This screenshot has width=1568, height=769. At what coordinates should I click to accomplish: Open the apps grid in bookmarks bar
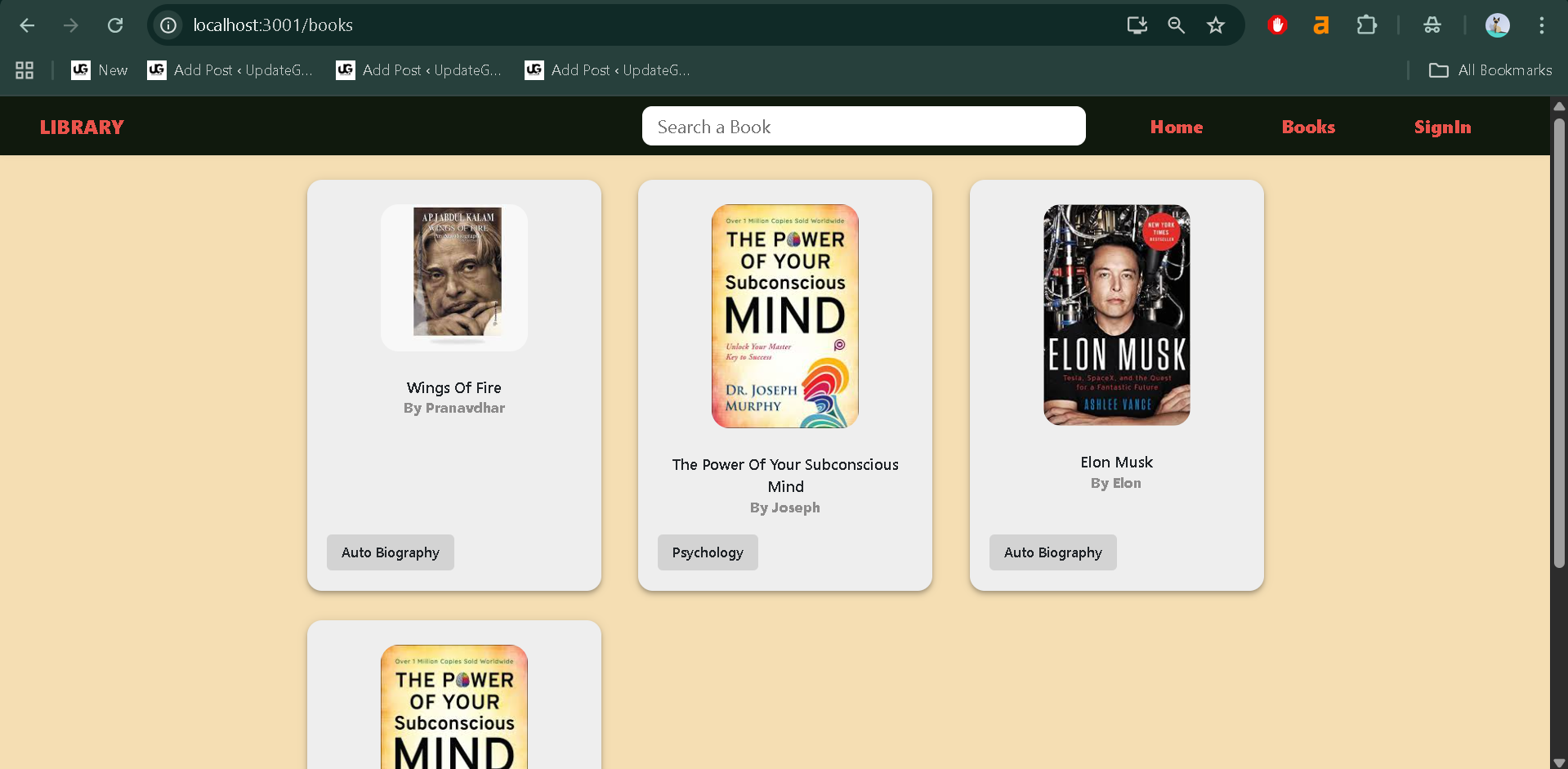pyautogui.click(x=25, y=70)
